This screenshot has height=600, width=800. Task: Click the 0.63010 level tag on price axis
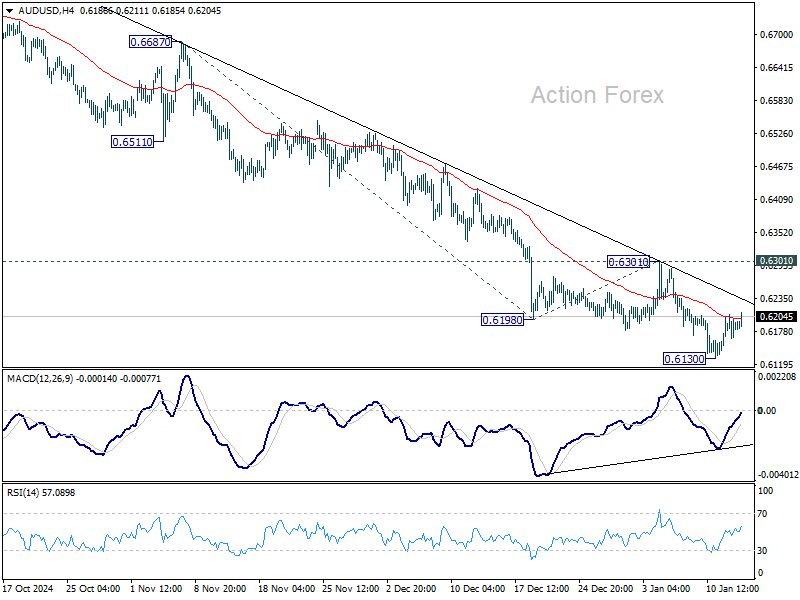tap(776, 261)
